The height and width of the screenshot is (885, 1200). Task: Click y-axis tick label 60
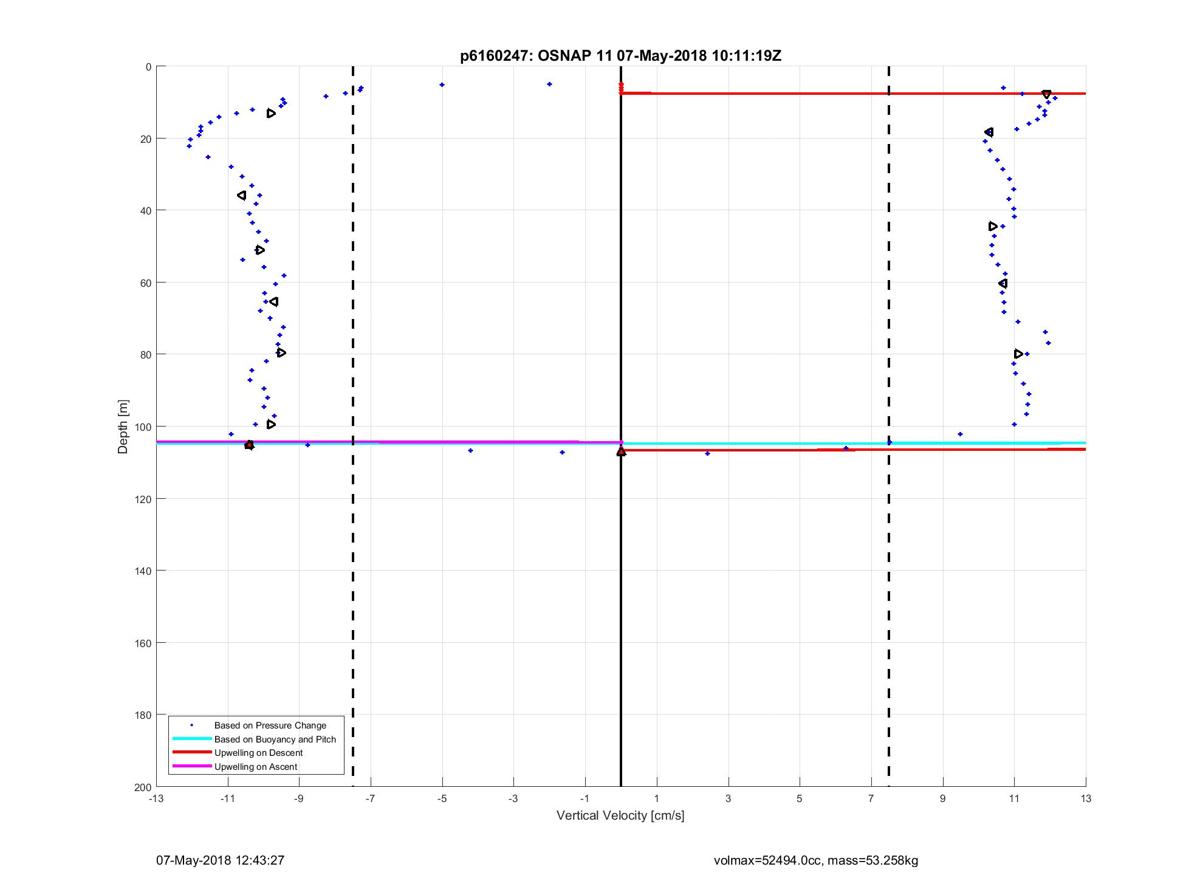coord(145,283)
